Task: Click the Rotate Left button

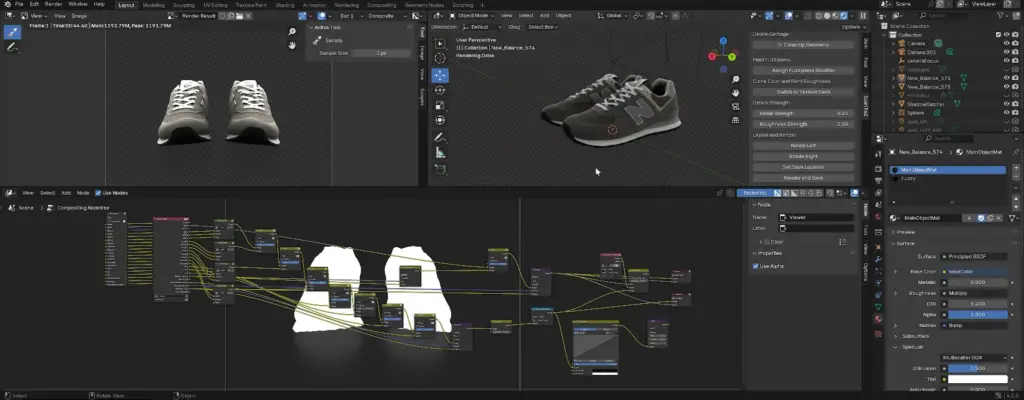Action: click(x=803, y=146)
